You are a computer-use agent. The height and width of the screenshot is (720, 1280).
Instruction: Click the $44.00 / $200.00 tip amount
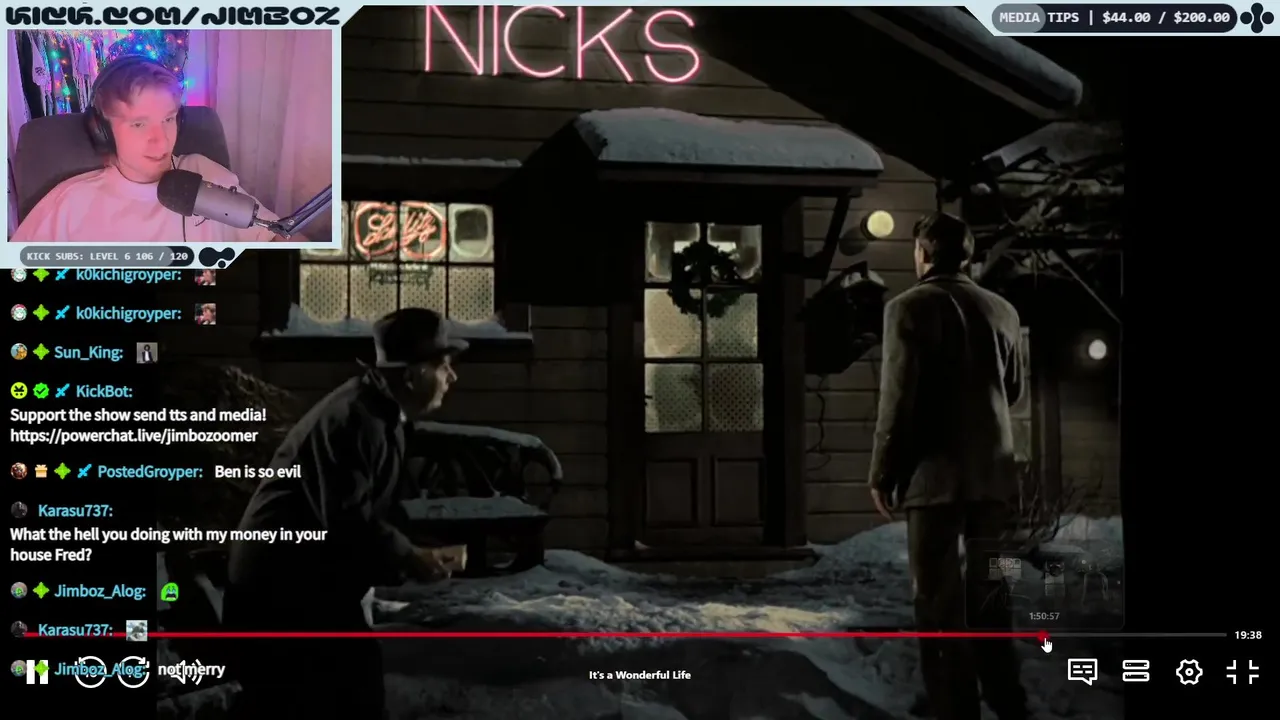[x=1166, y=17]
